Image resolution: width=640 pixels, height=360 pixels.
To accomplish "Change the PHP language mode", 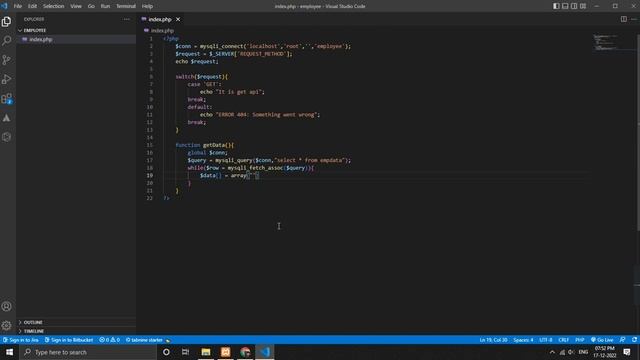I will [x=580, y=340].
